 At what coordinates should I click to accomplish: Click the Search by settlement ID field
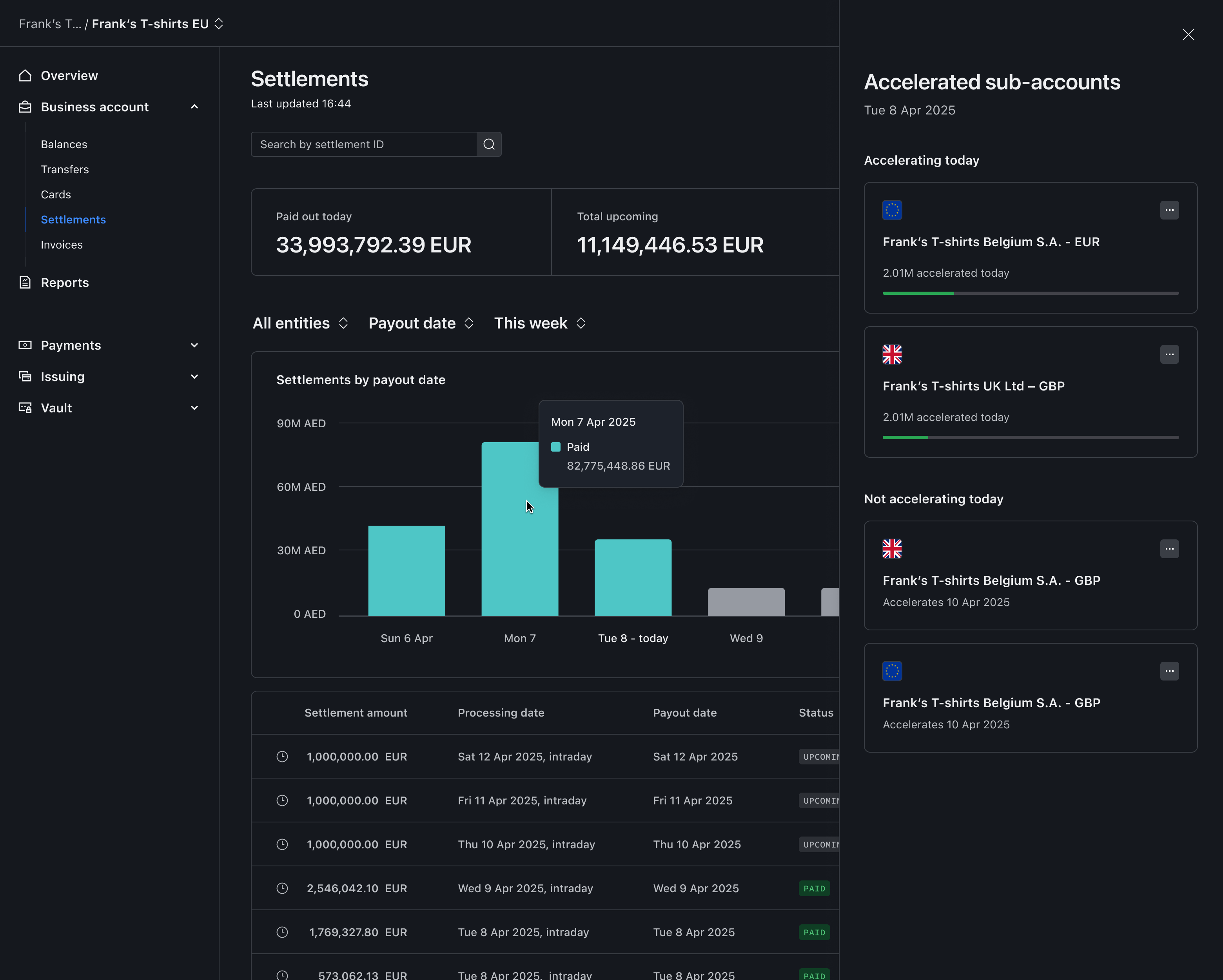tap(364, 144)
